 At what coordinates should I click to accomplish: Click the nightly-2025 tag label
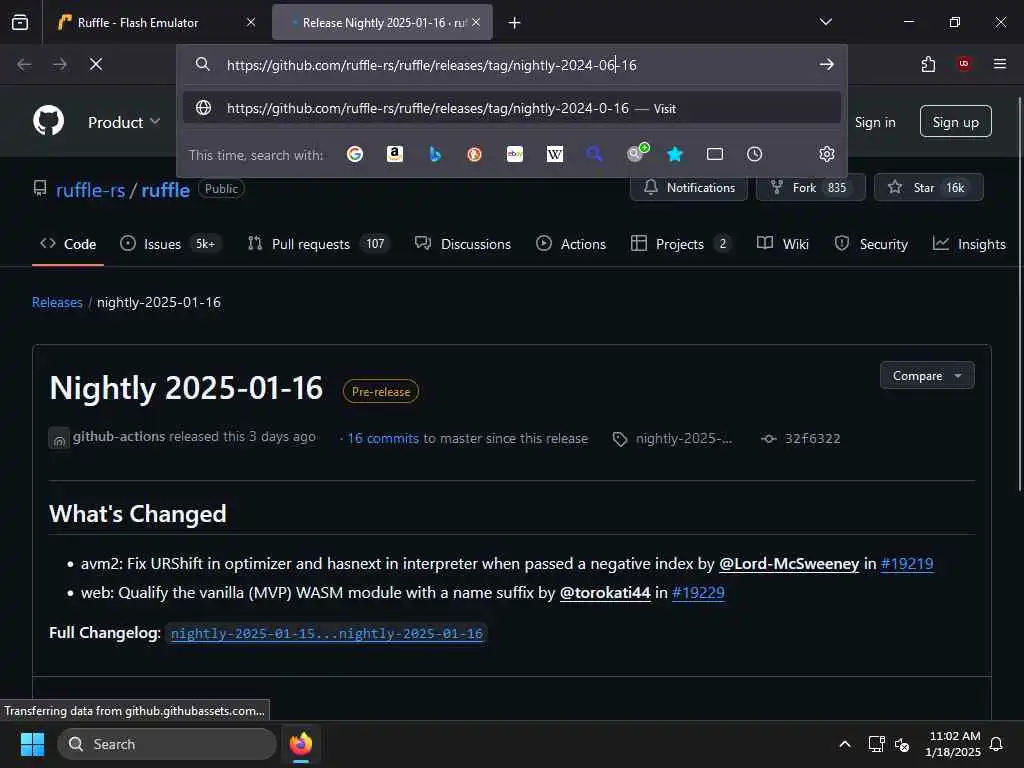[684, 439]
